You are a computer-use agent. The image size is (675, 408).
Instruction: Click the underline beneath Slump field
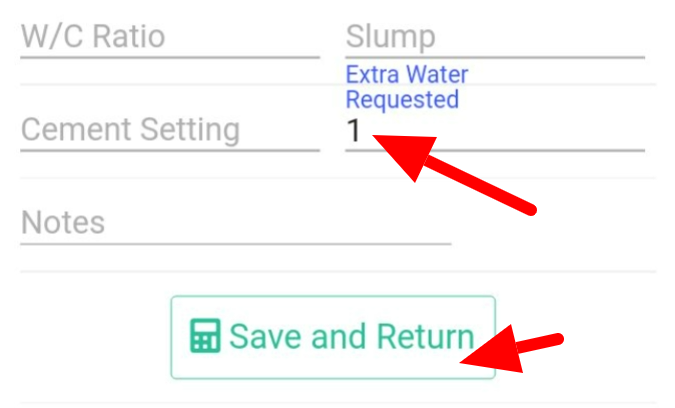[x=495, y=57]
